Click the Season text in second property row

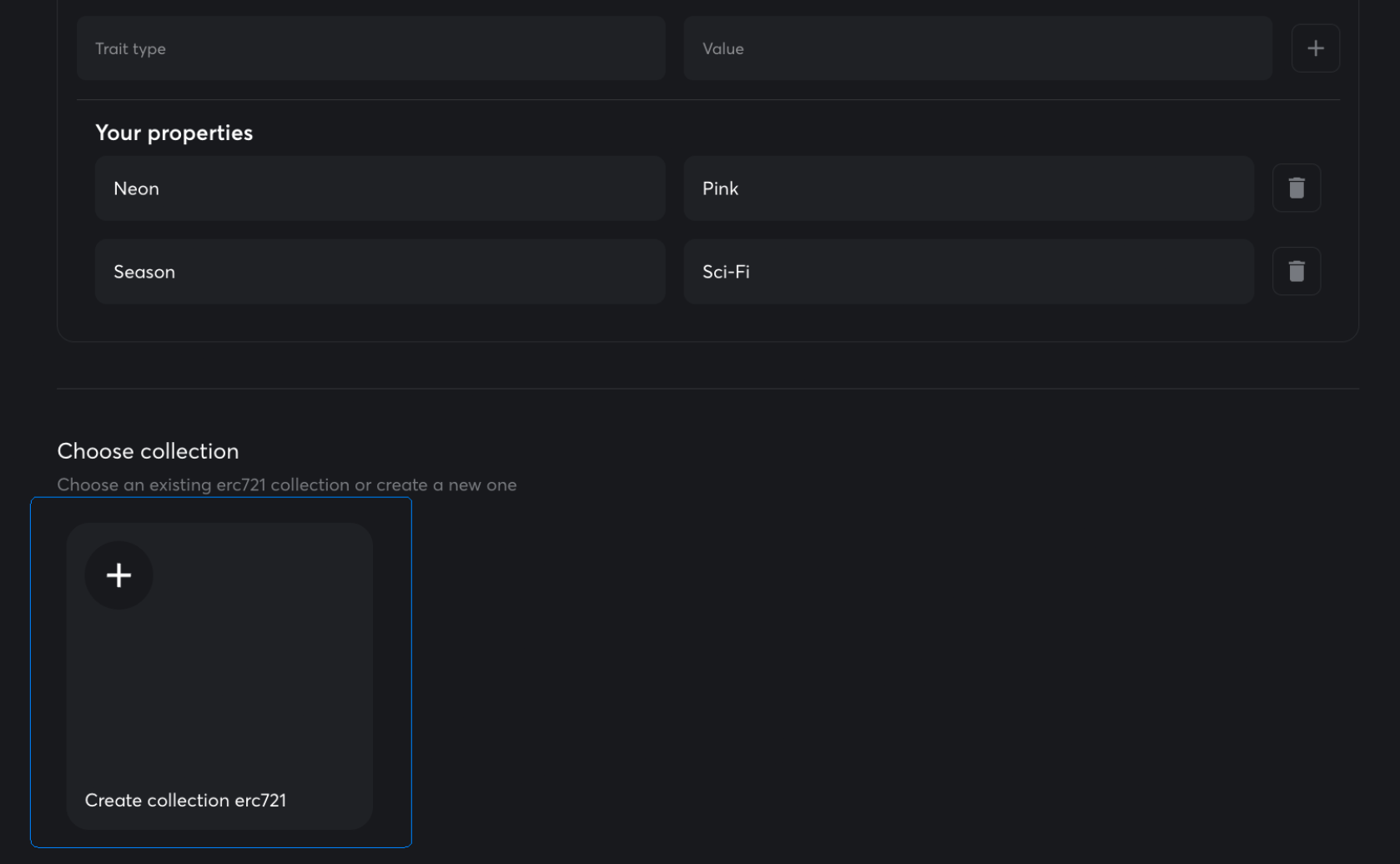(144, 273)
